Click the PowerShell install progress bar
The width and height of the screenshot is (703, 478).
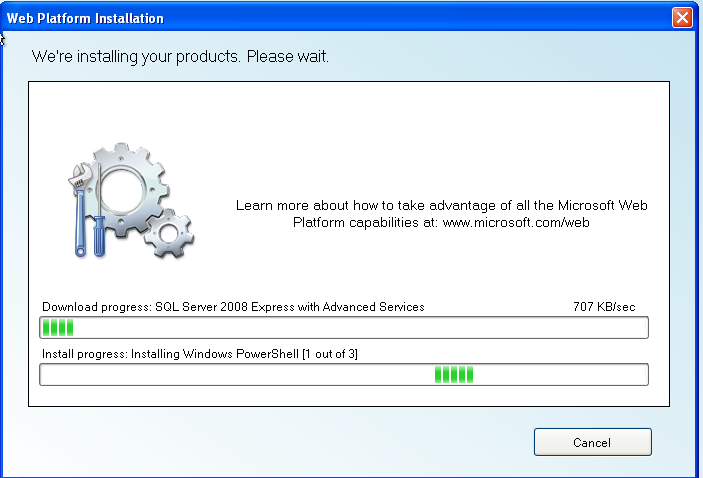tap(344, 374)
